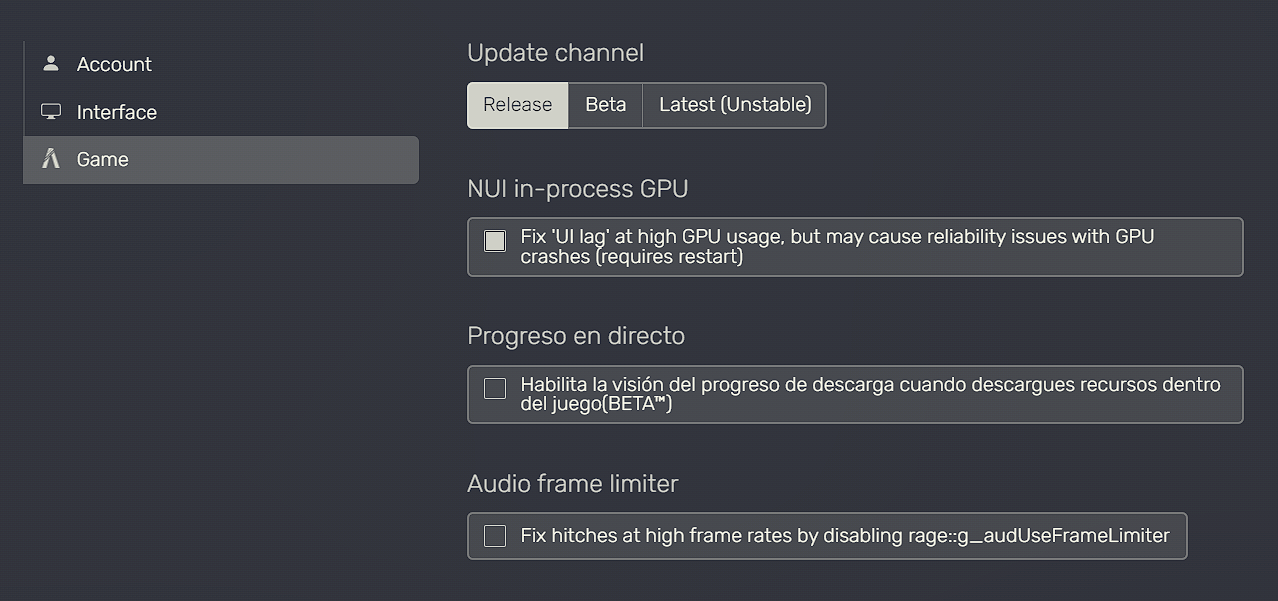Click the FiveM game icon in sidebar
This screenshot has width=1278, height=601.
coord(50,159)
